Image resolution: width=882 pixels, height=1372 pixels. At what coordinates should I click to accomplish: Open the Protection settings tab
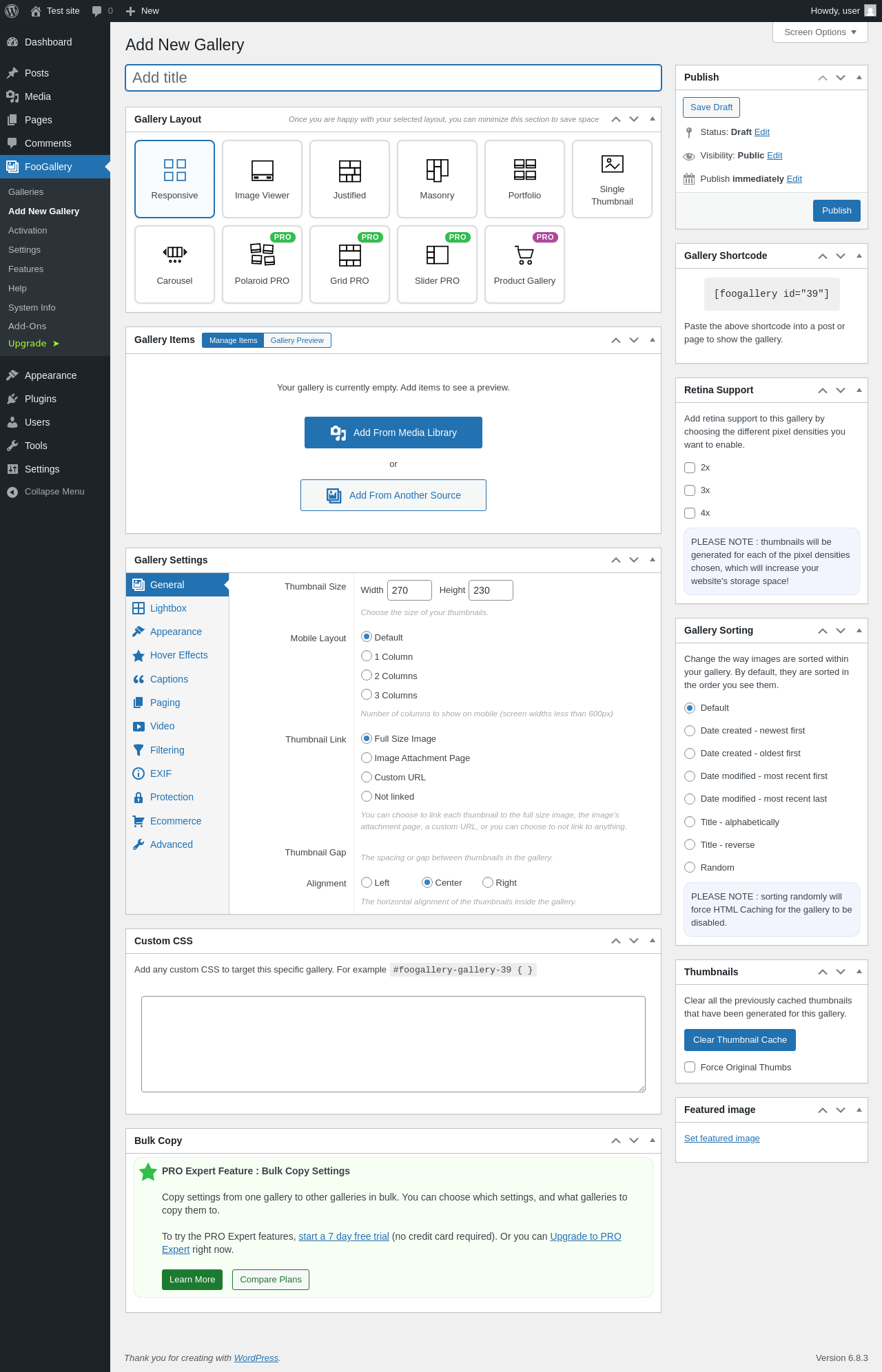[x=177, y=797]
